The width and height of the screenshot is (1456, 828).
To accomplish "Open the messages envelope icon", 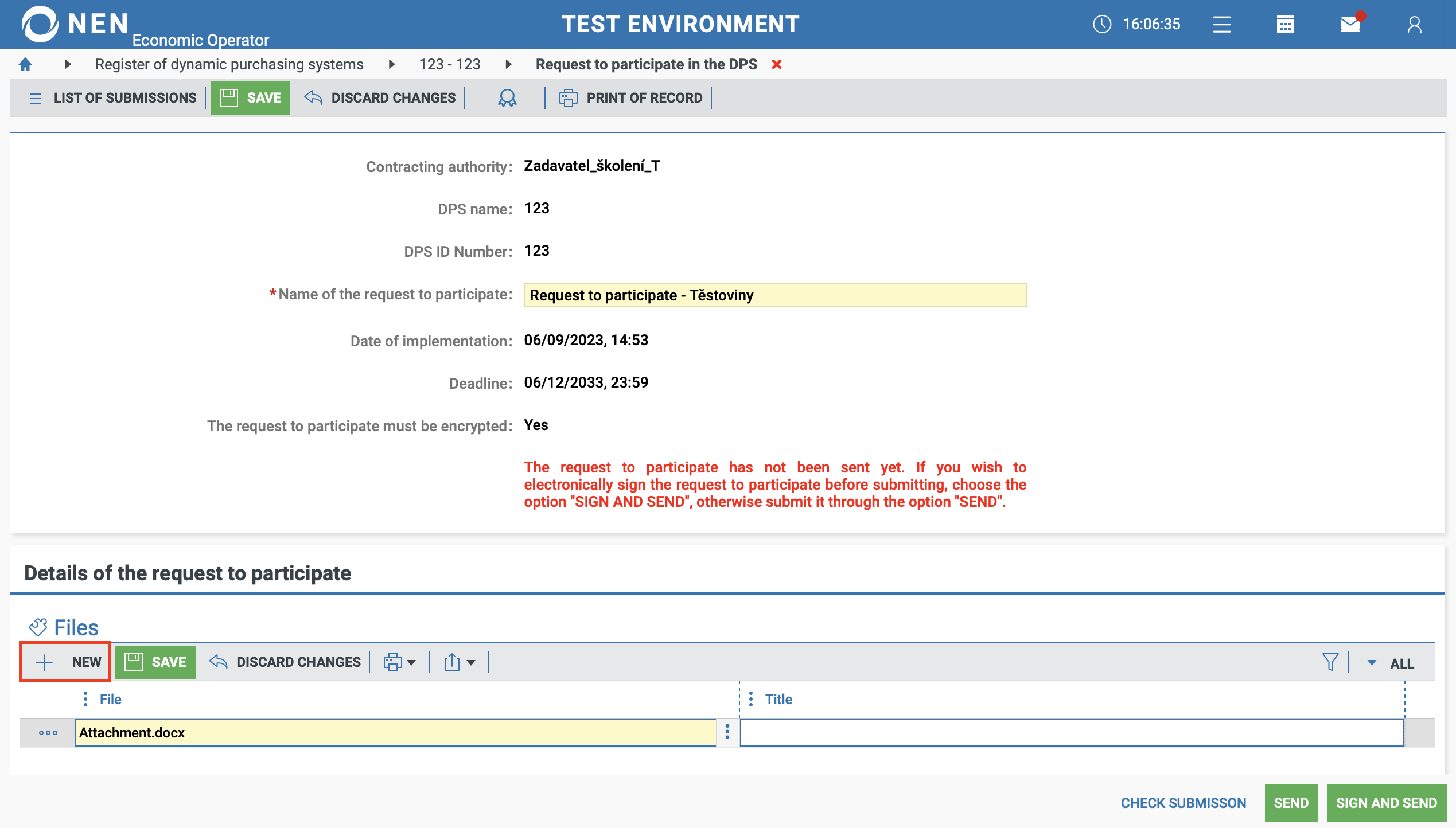I will (1350, 25).
